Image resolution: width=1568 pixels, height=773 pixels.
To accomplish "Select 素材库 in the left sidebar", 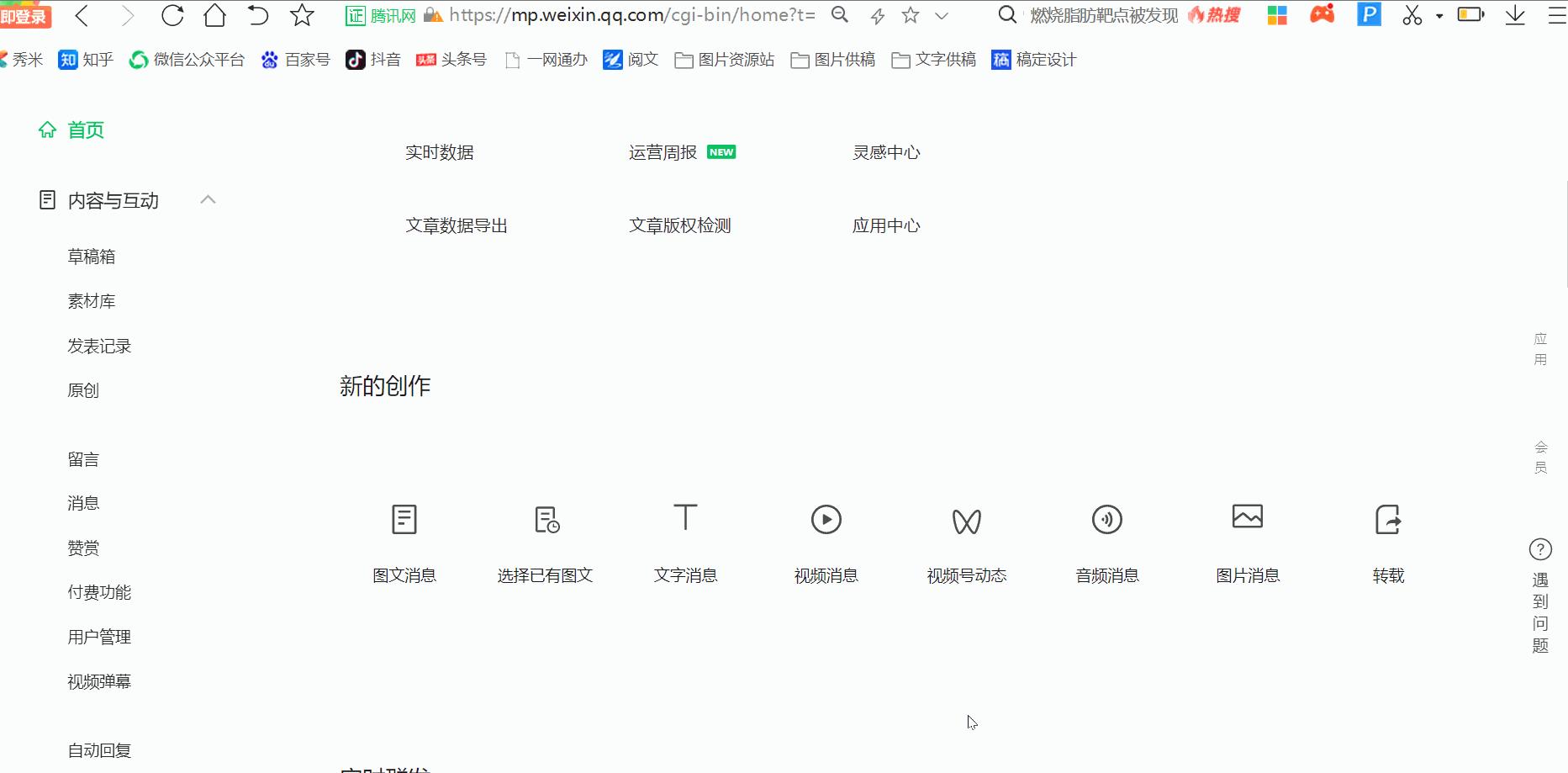I will [92, 300].
